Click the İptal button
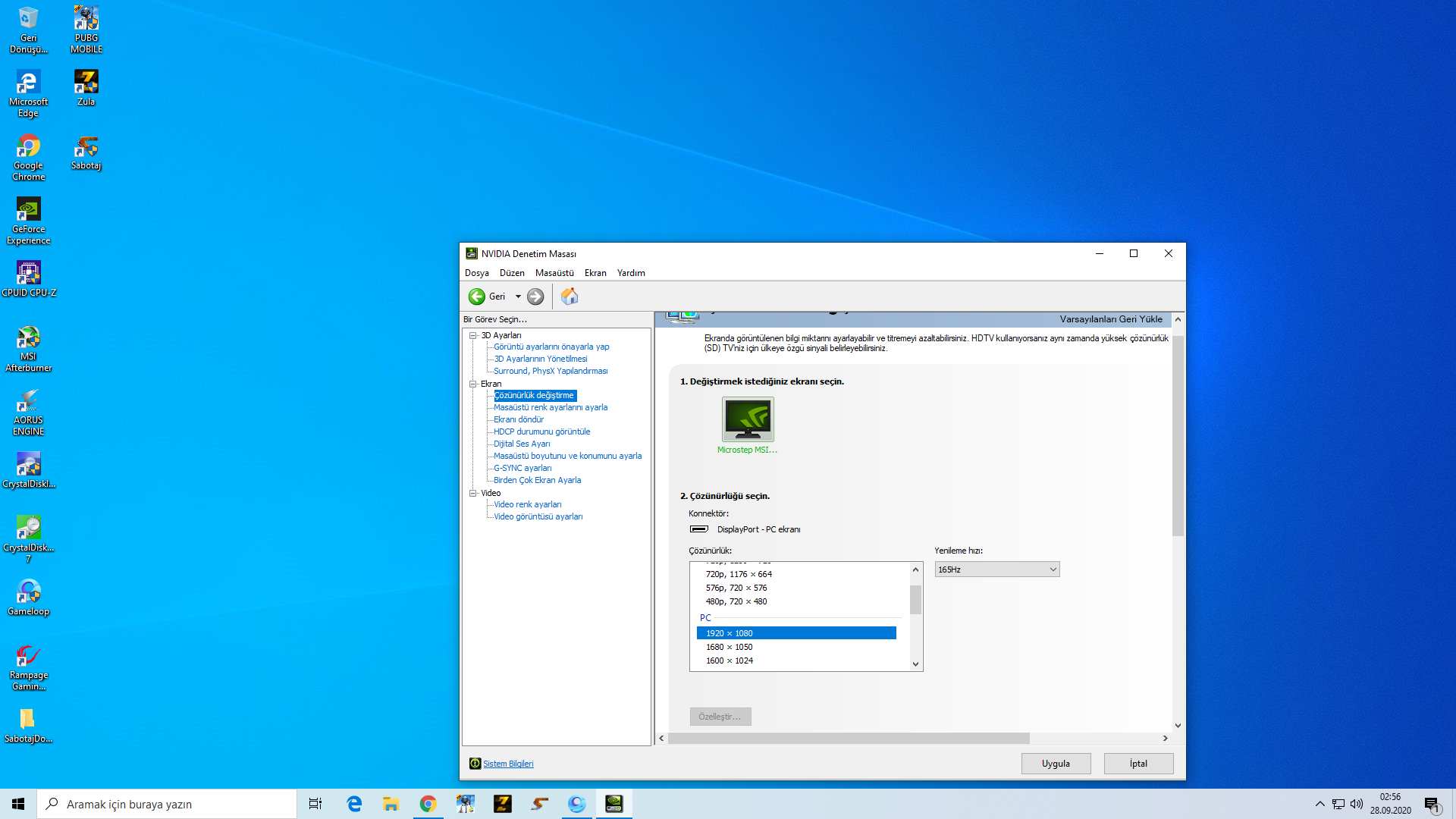Viewport: 1456px width, 819px height. tap(1139, 764)
